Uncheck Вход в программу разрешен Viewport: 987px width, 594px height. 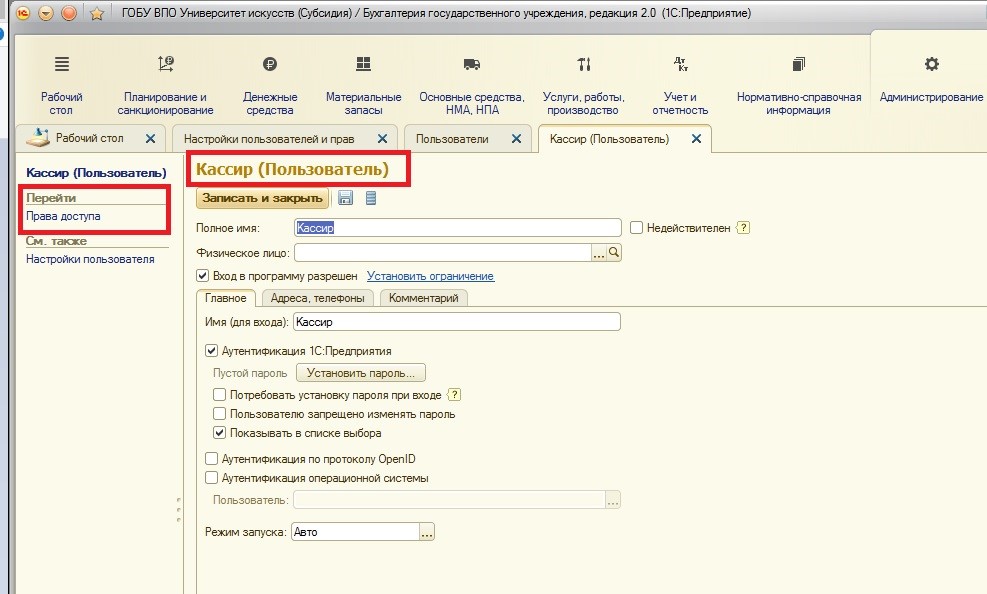pos(202,276)
